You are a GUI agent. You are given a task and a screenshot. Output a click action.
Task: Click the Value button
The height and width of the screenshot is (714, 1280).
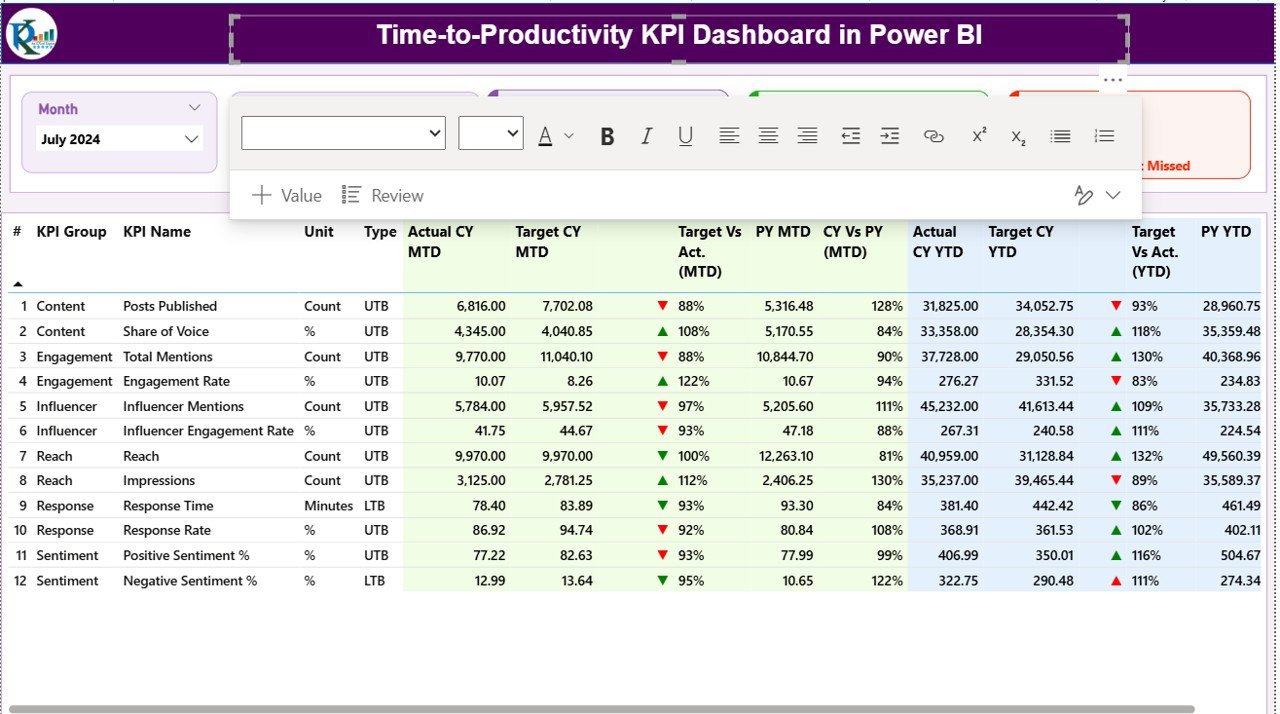click(x=287, y=195)
